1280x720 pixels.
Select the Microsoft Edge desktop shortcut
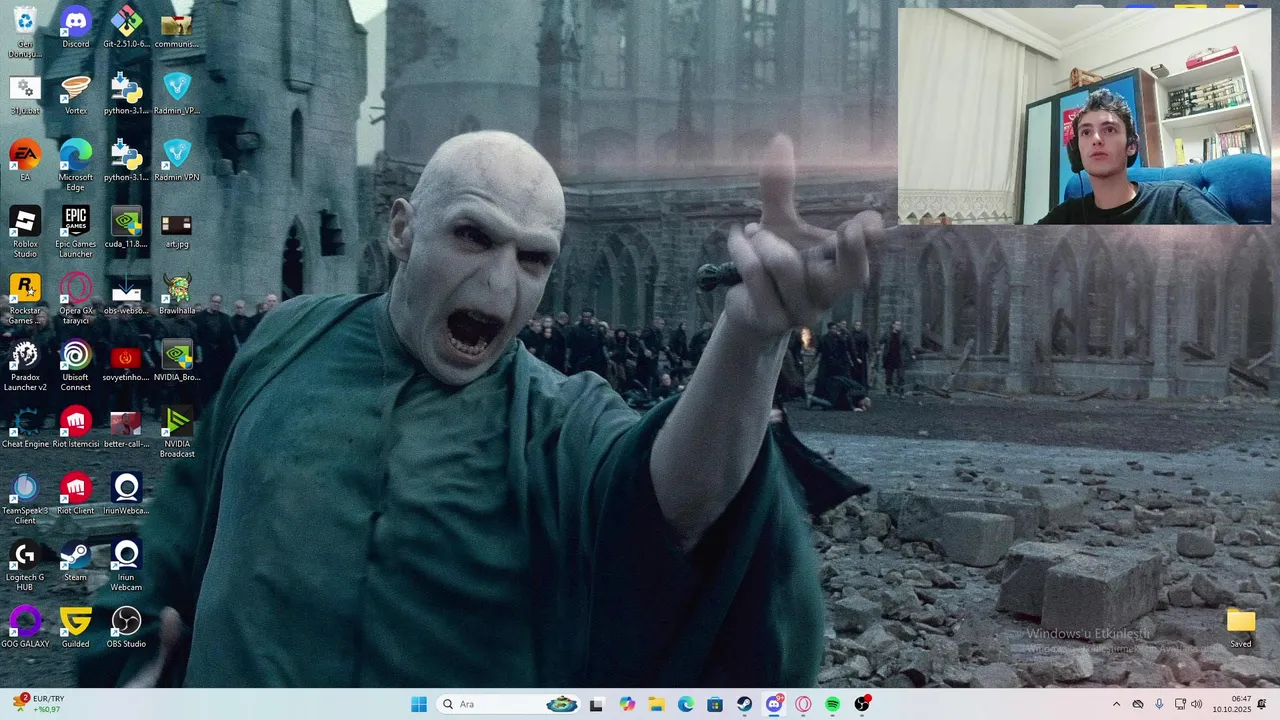pyautogui.click(x=76, y=166)
